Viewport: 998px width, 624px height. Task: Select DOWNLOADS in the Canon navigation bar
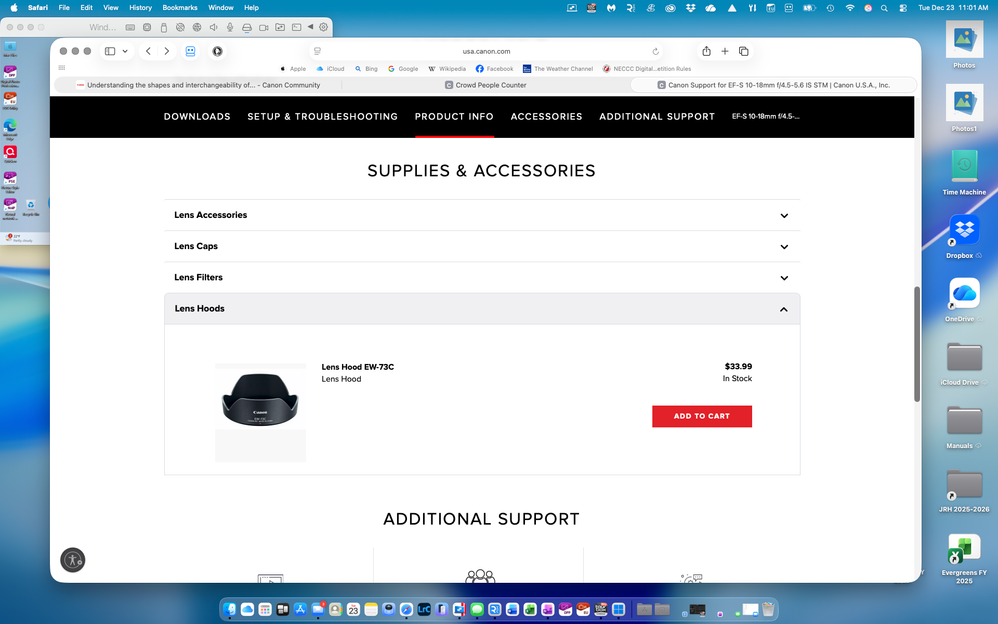(197, 117)
